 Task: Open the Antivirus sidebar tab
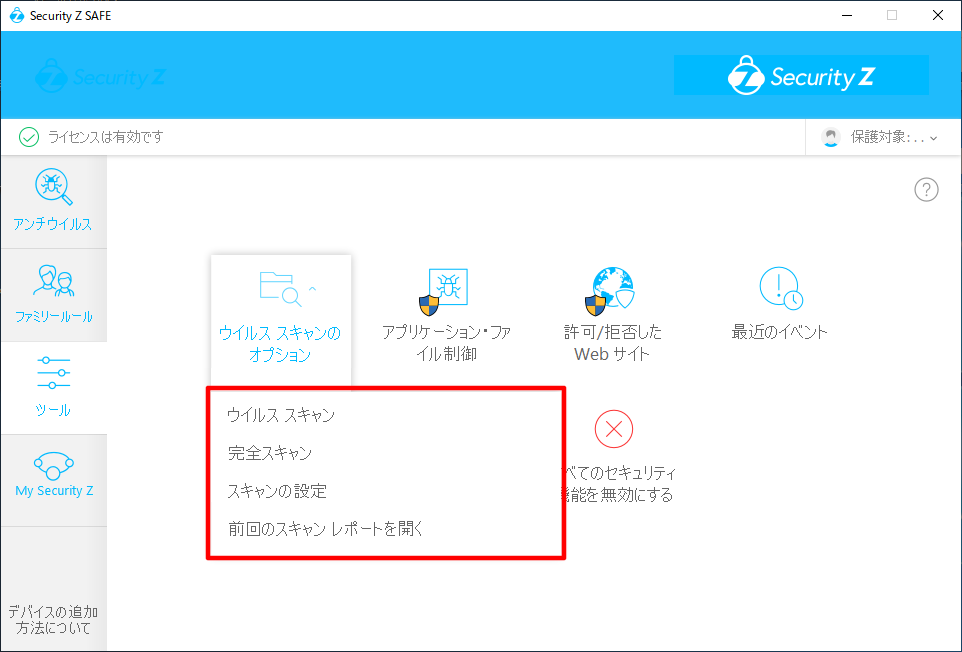pos(53,201)
